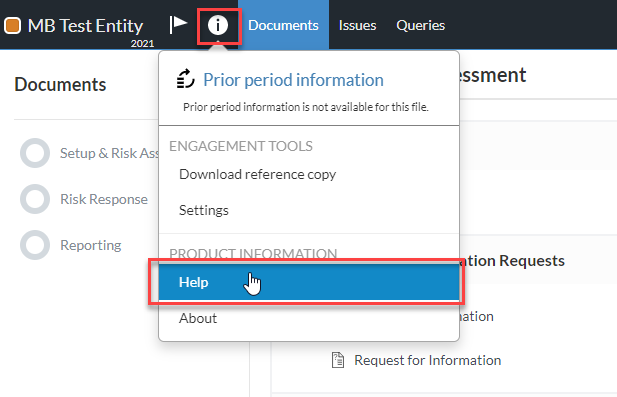617x397 pixels.
Task: Switch to the Issues tab
Action: tap(357, 25)
